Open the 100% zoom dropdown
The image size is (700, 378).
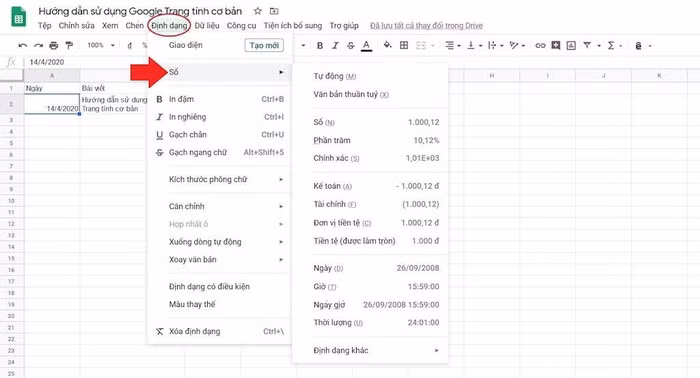point(101,45)
